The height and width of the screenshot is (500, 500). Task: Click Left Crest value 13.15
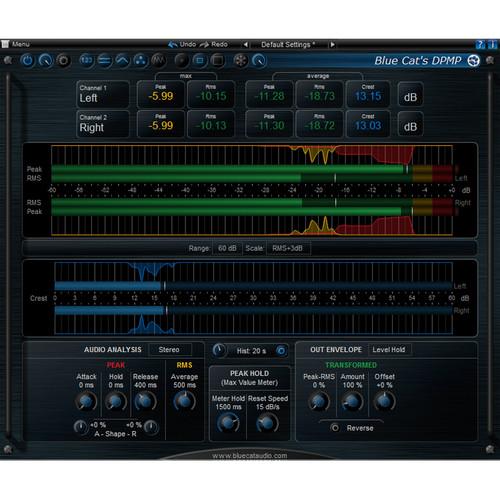pyautogui.click(x=368, y=96)
